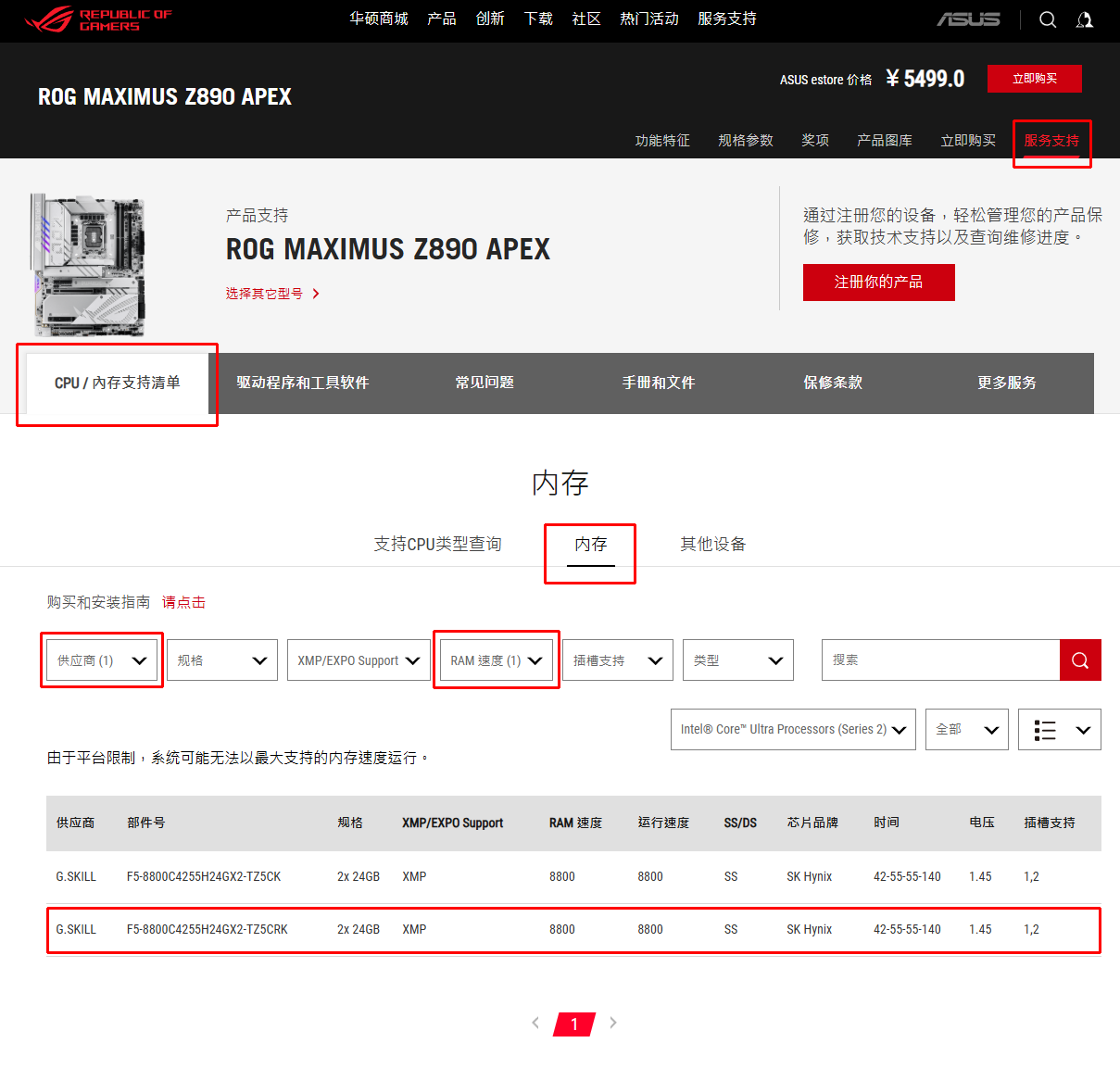The height and width of the screenshot is (1068, 1120).
Task: Expand the 供应商 (1) filter dropdown
Action: 102,660
